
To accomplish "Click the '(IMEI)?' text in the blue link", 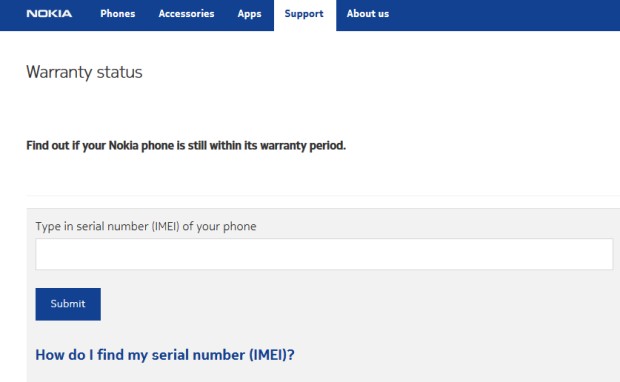I will [x=271, y=355].
